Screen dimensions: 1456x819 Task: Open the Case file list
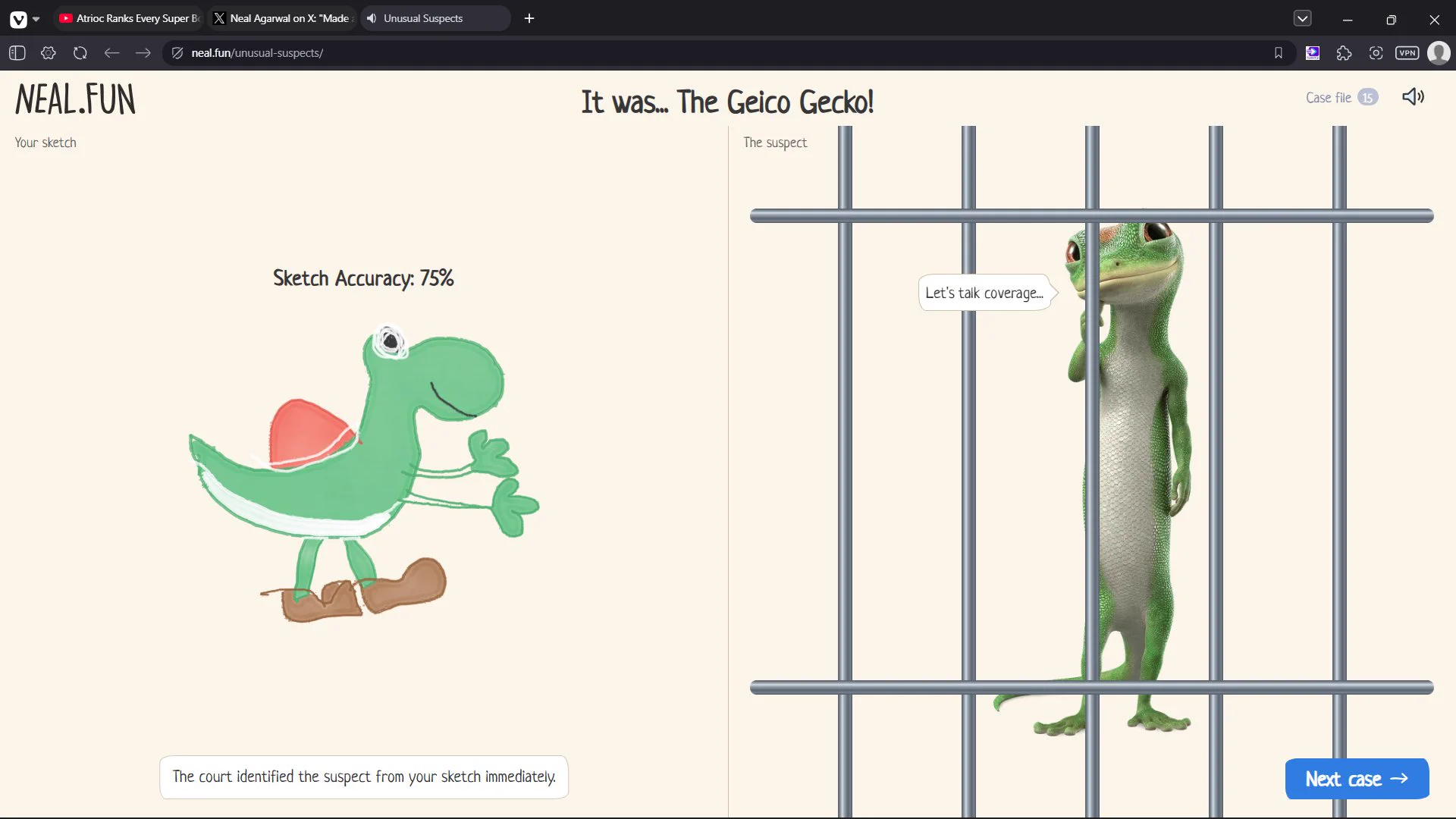click(1341, 97)
